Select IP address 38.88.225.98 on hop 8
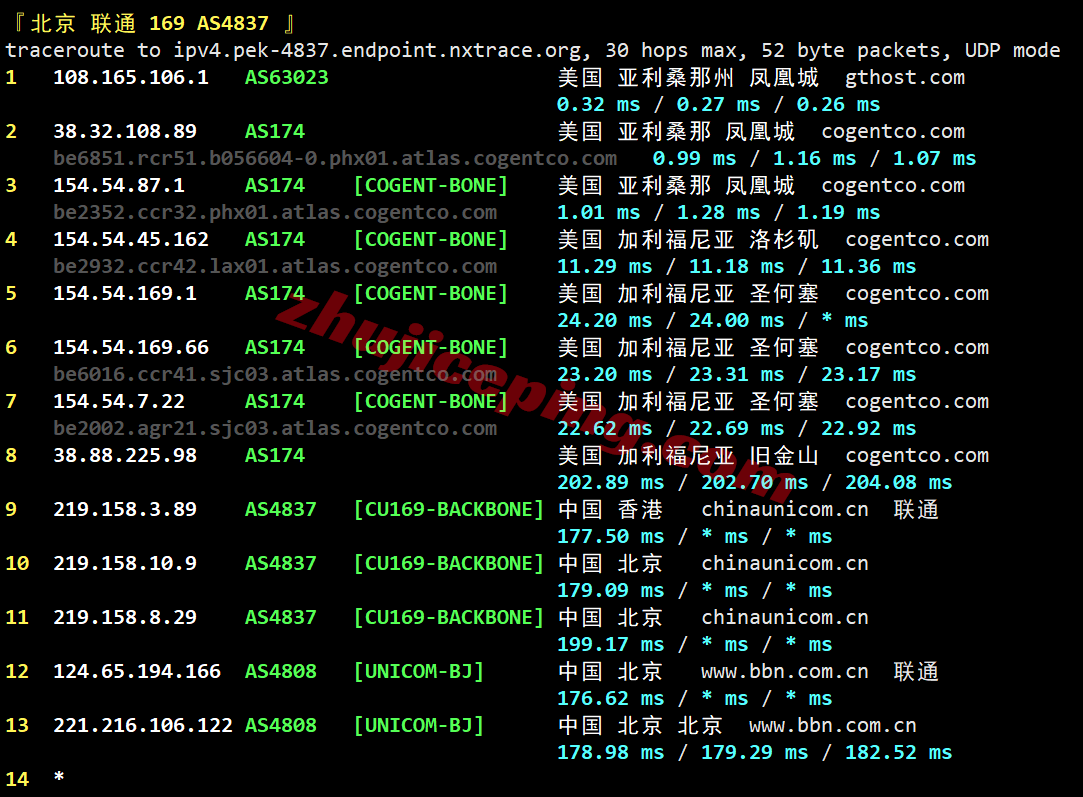This screenshot has height=797, width=1083. coord(125,455)
